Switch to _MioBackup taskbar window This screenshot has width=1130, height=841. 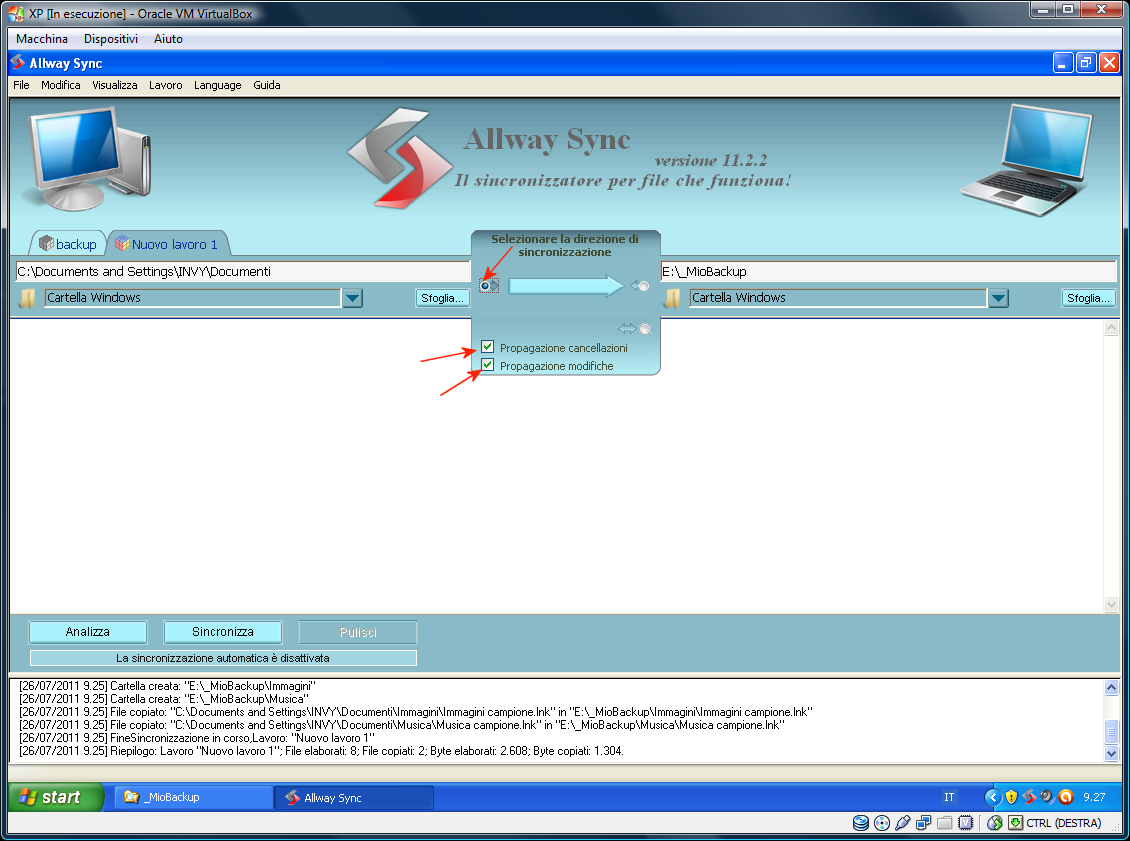[193, 797]
